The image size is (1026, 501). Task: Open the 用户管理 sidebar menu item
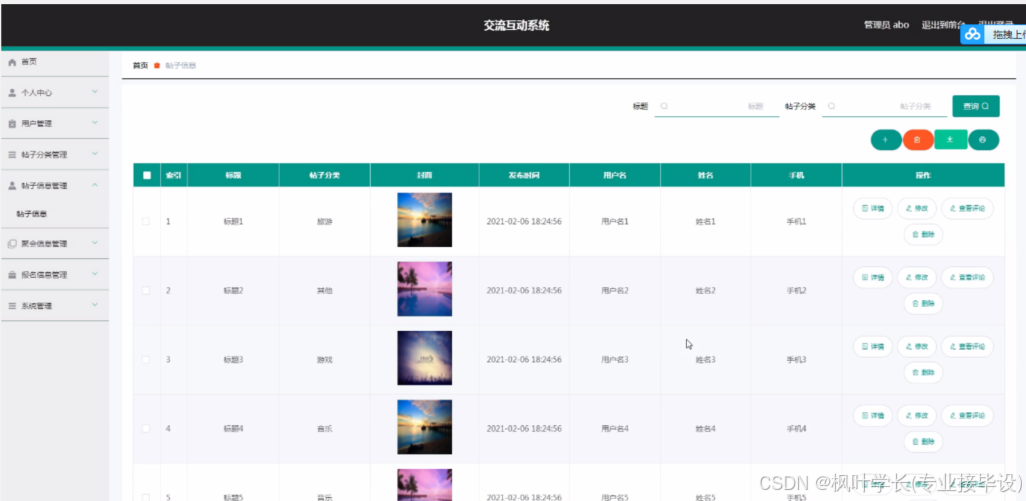click(x=54, y=124)
